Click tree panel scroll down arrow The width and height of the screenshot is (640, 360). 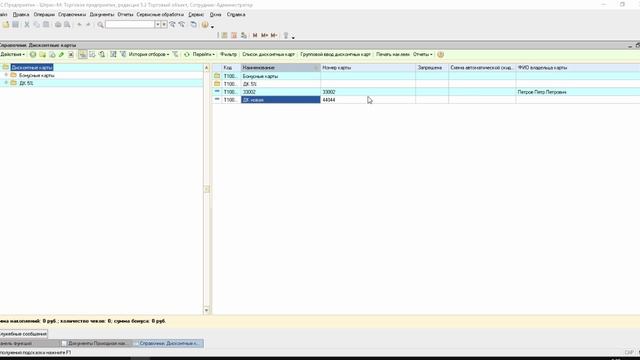tap(207, 310)
